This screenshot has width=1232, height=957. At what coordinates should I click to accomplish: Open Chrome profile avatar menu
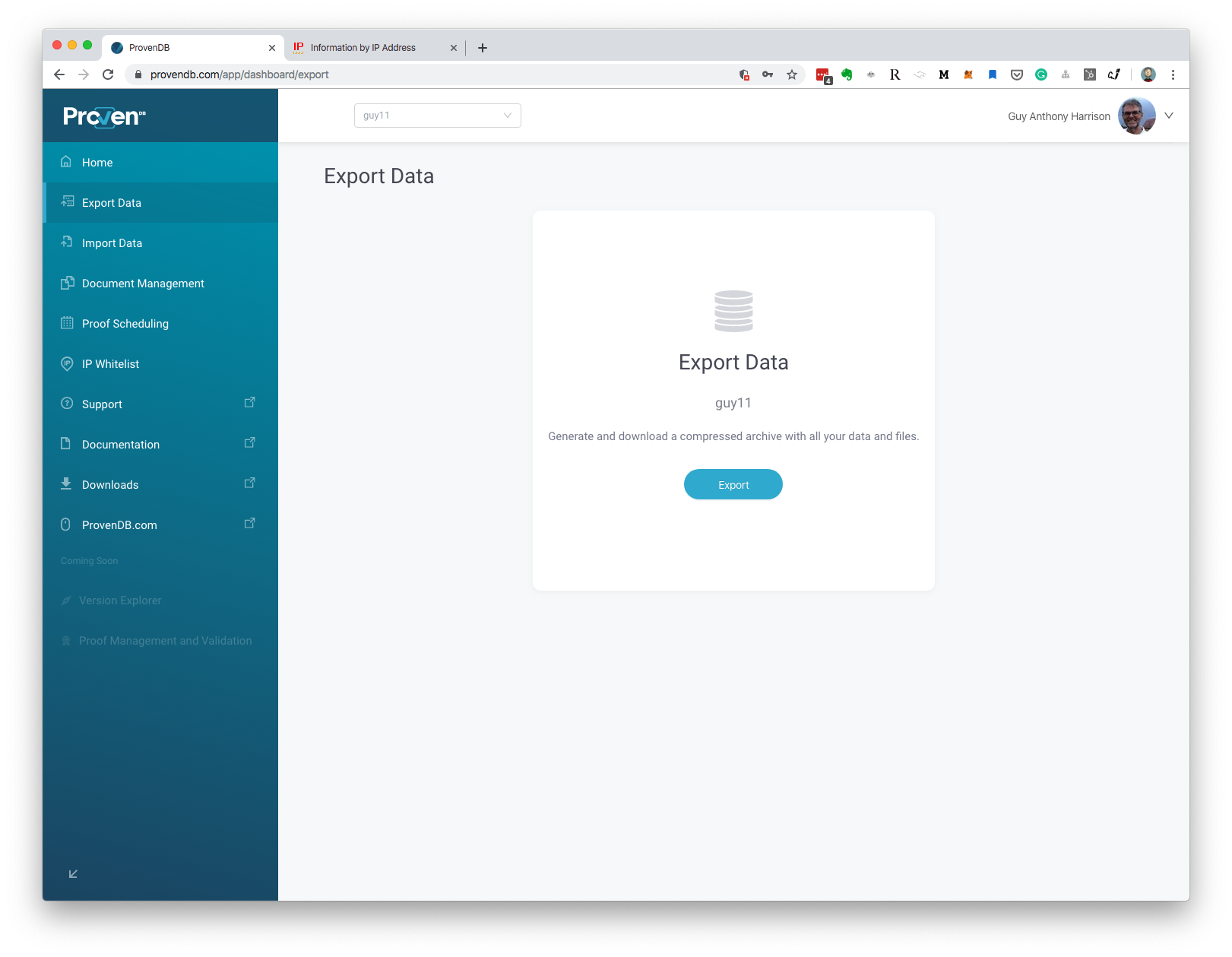coord(1148,74)
